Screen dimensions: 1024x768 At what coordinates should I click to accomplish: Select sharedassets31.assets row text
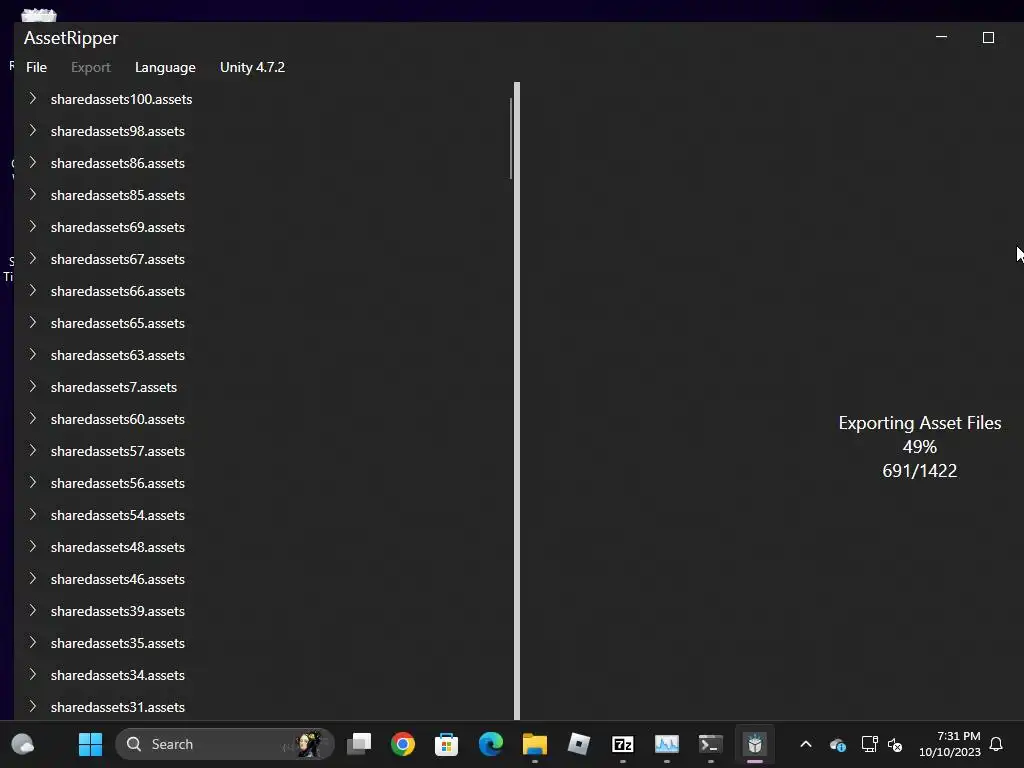point(118,707)
